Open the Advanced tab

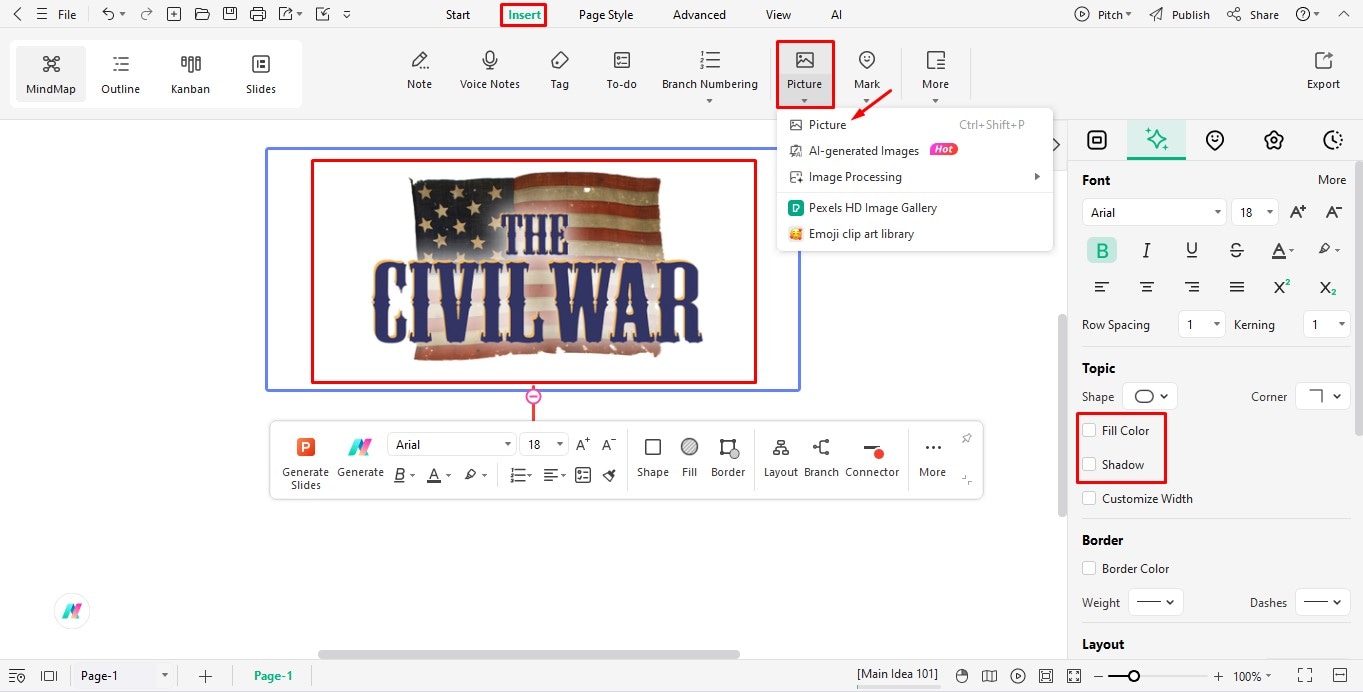coord(700,15)
